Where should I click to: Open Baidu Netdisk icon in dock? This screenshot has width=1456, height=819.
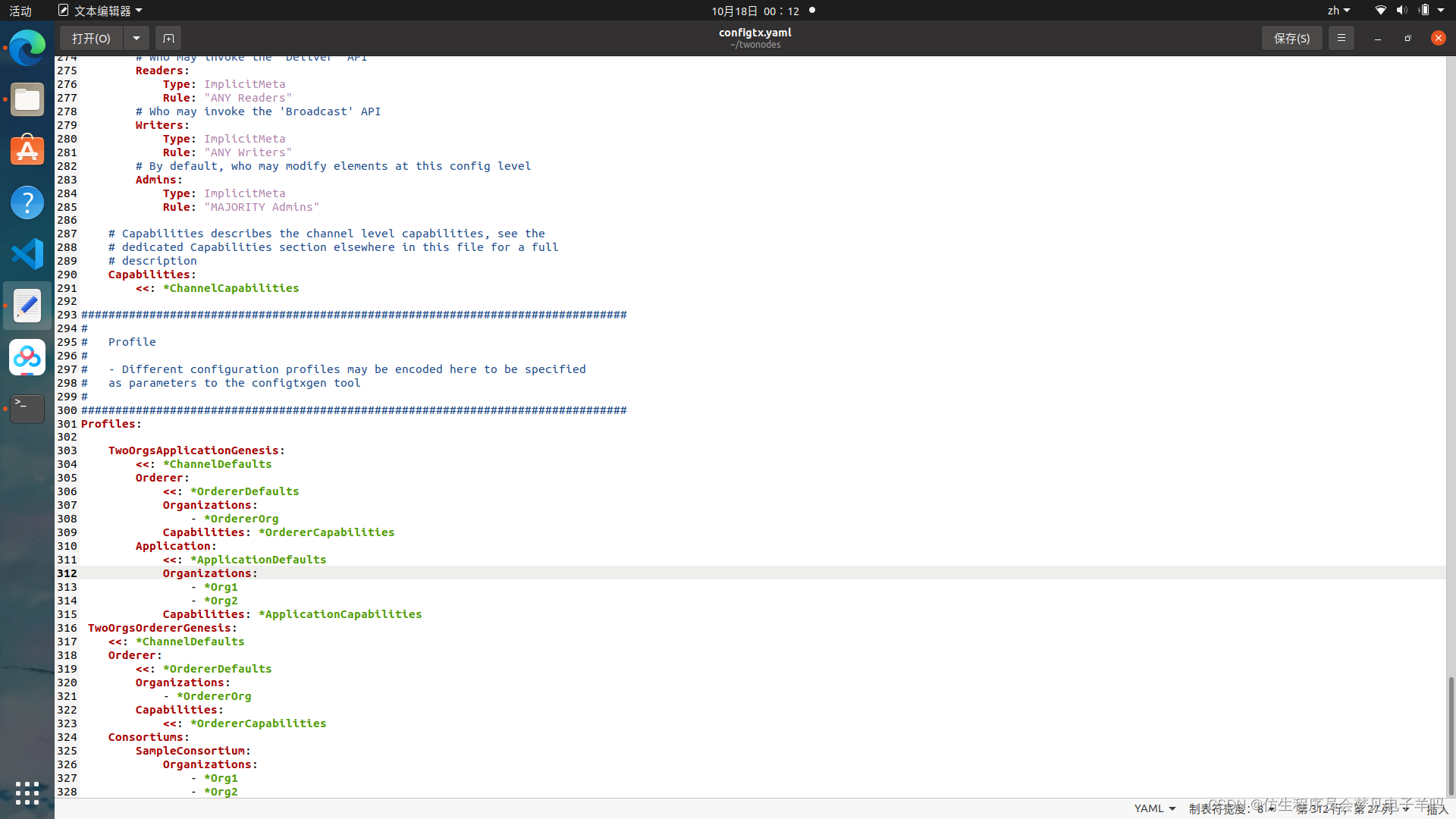[27, 357]
